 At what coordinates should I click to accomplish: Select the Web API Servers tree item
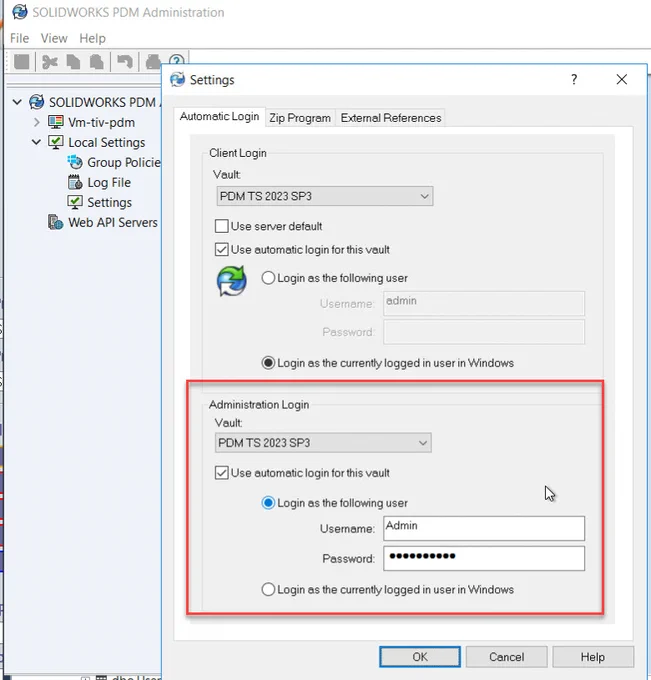113,222
